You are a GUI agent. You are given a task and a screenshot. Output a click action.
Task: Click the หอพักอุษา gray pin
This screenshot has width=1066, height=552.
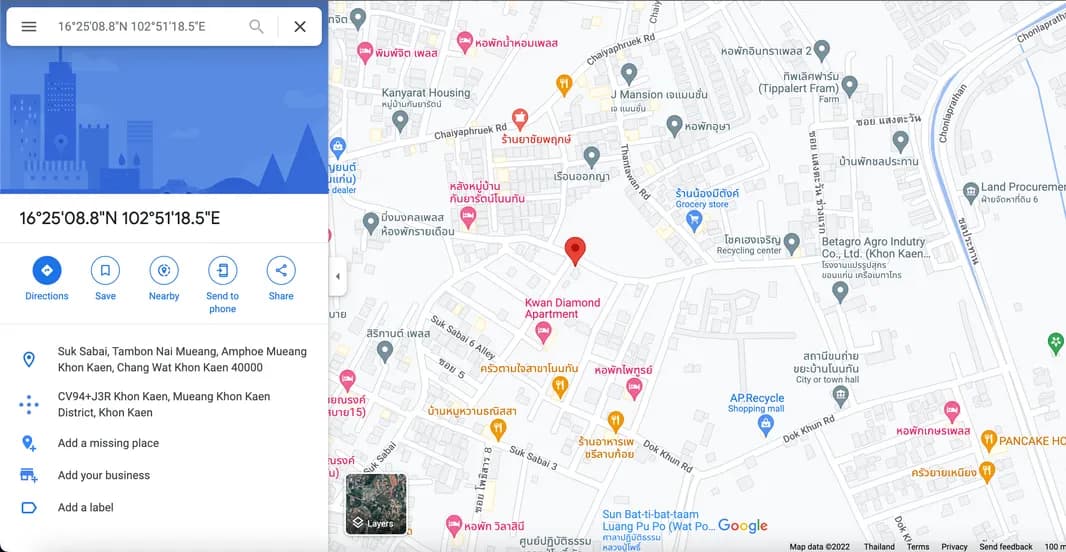(674, 126)
